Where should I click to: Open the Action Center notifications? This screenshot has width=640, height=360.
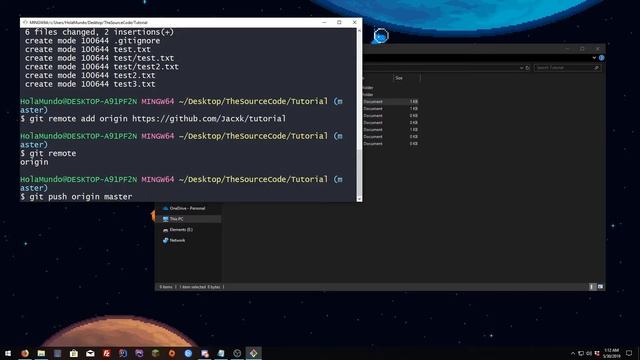click(x=629, y=353)
